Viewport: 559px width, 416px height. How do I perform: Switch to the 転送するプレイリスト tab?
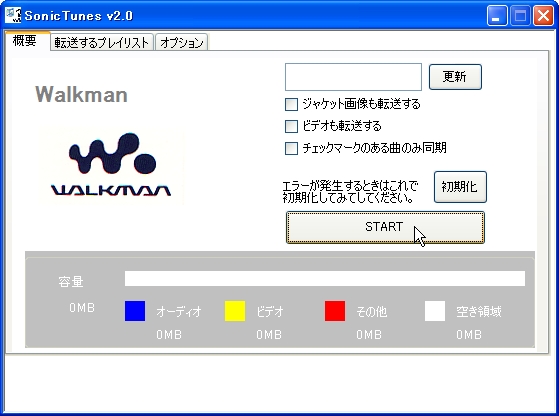coord(102,42)
